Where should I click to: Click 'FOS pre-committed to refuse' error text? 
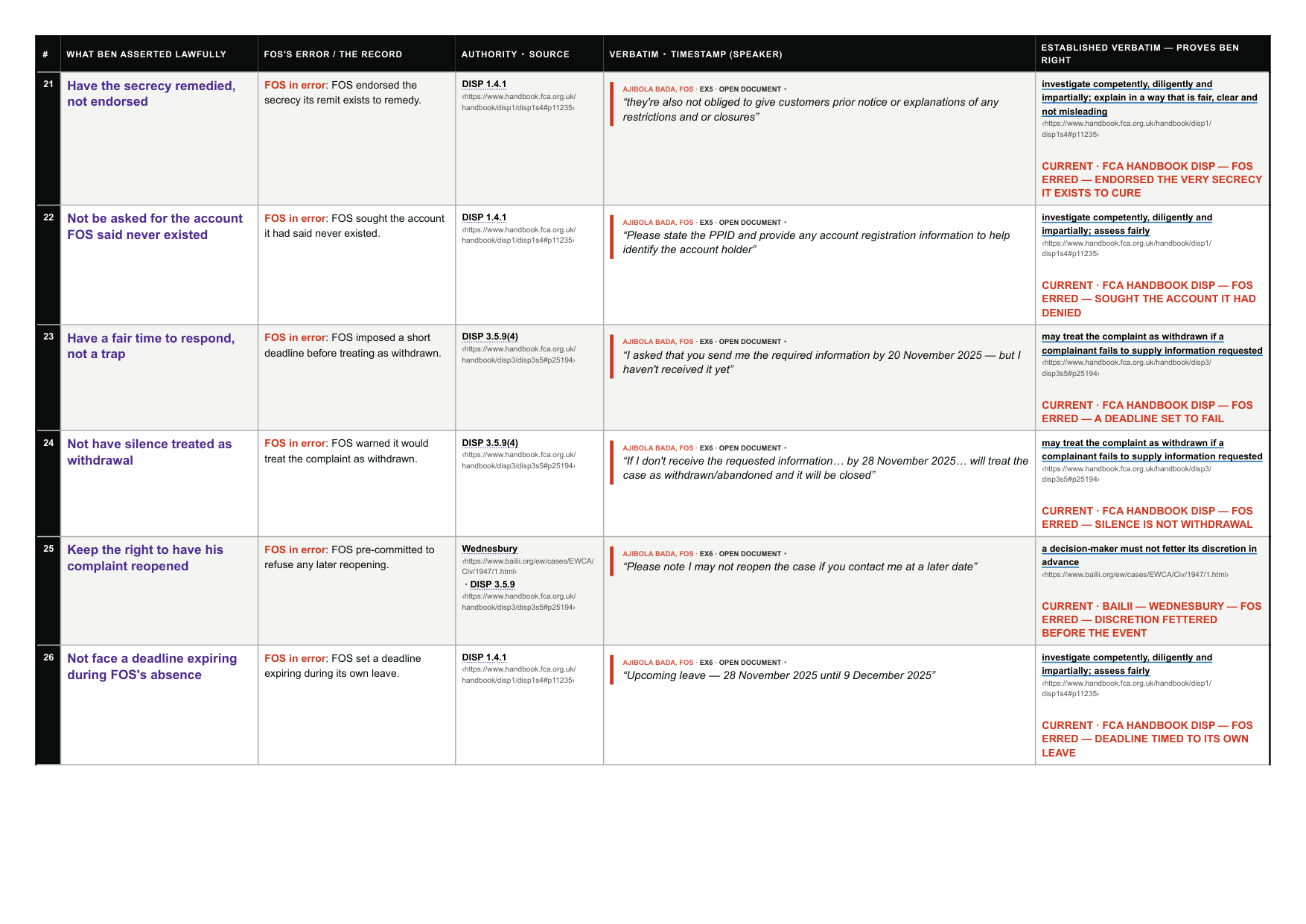click(x=349, y=557)
